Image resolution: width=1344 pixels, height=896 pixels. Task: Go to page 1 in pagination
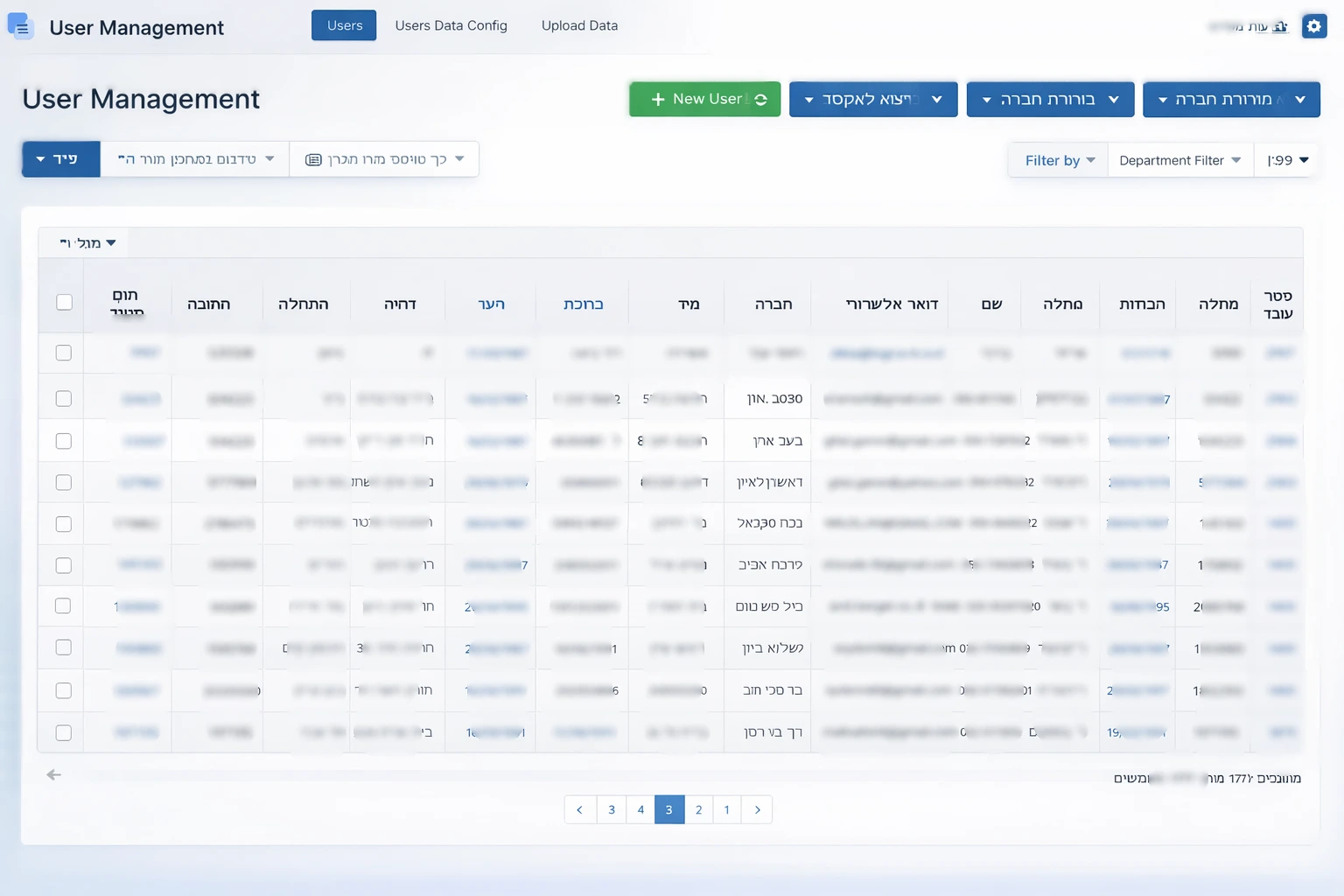pos(726,809)
